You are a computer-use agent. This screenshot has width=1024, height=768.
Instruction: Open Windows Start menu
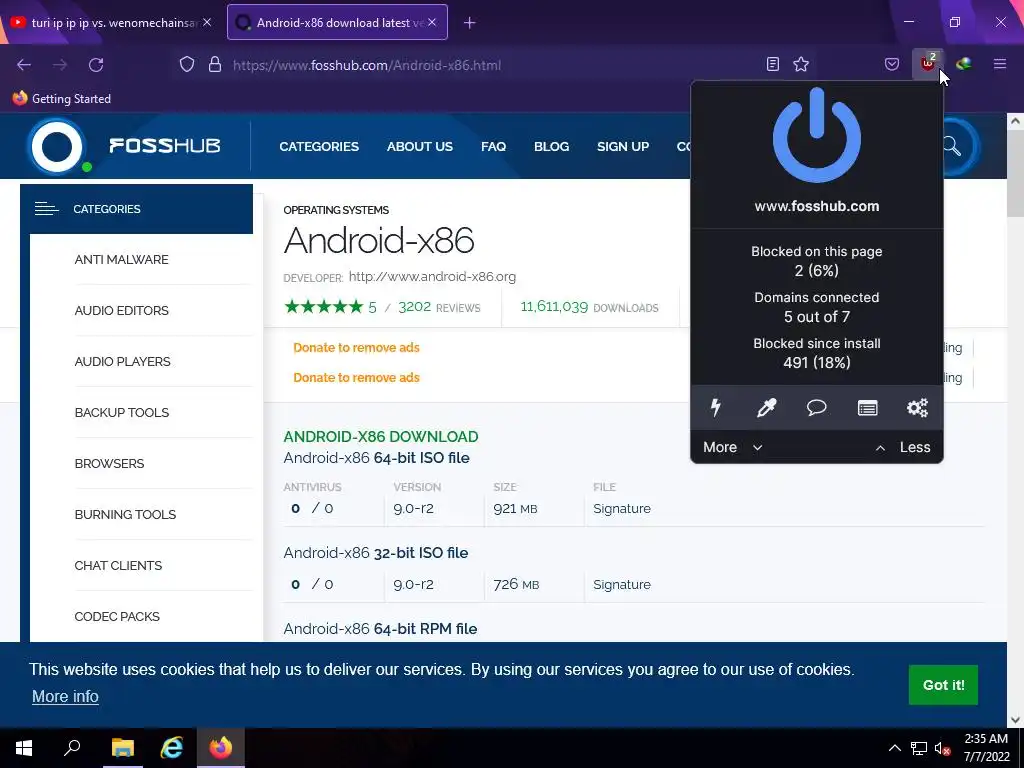pyautogui.click(x=24, y=748)
